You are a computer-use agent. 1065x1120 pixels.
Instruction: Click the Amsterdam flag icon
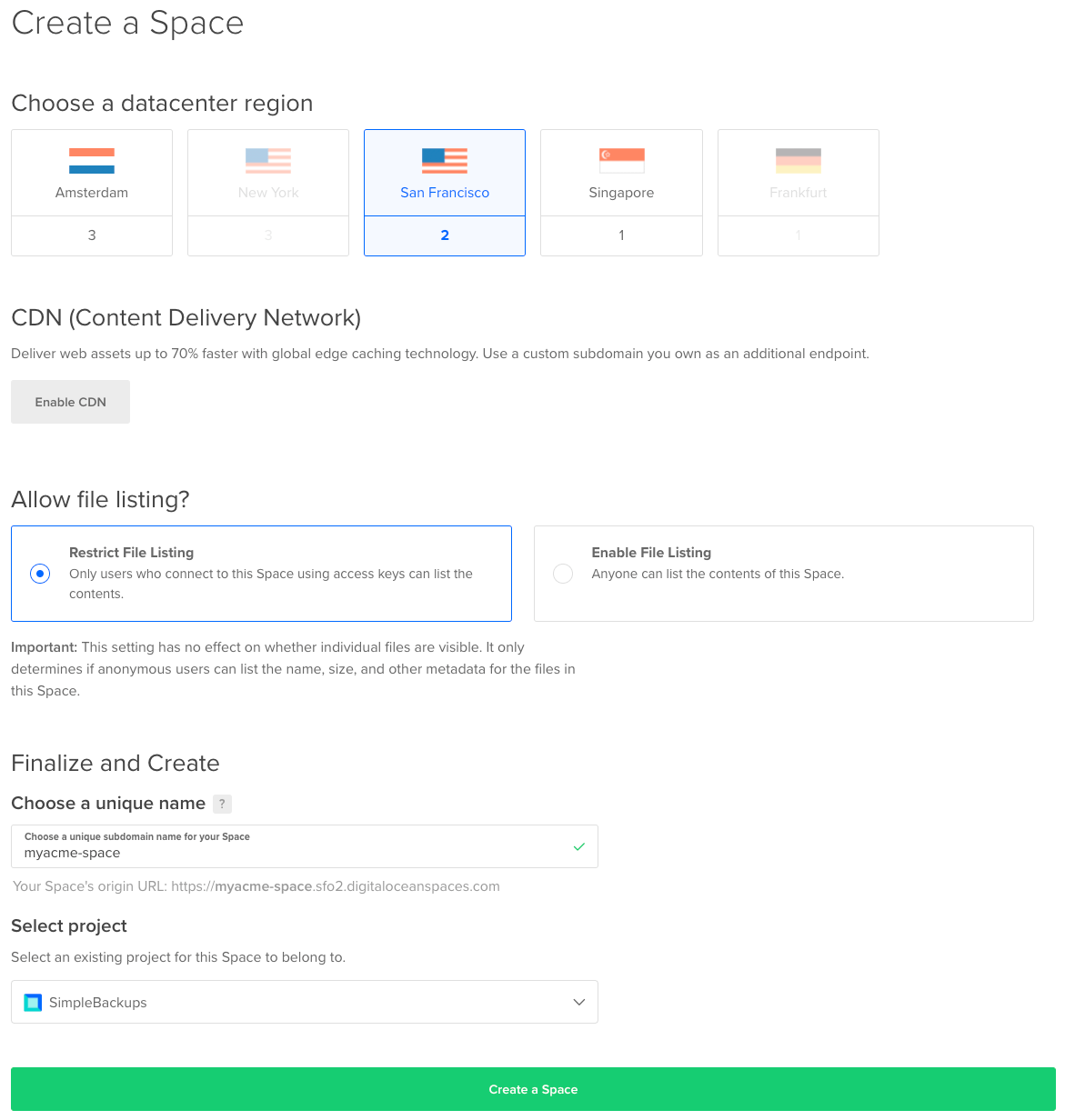tap(91, 160)
